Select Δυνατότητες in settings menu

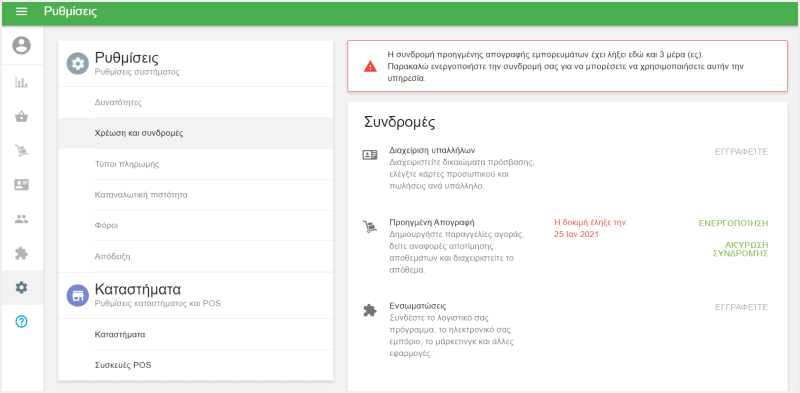tap(195, 102)
